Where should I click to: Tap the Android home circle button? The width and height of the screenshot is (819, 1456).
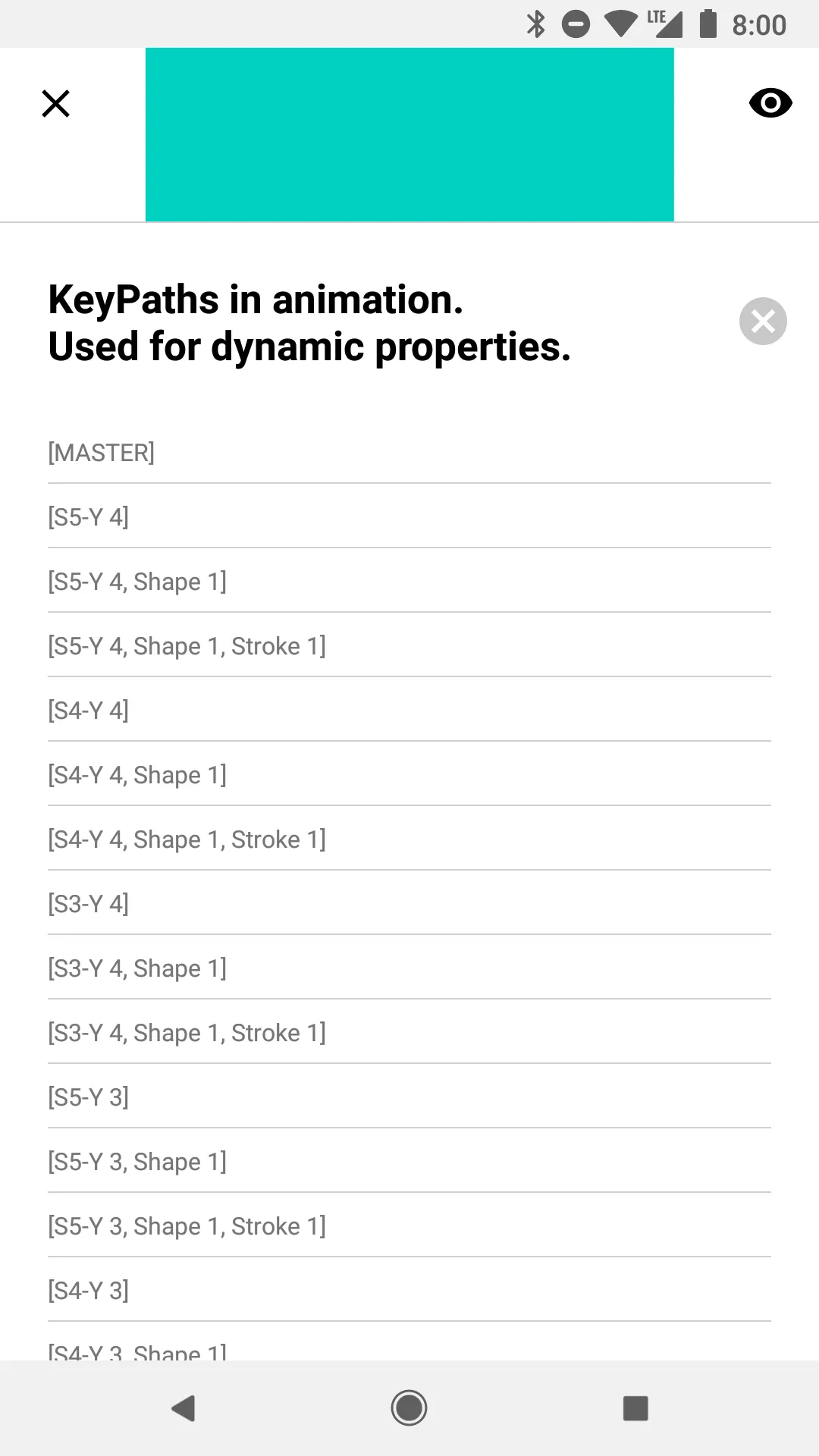click(x=409, y=1408)
